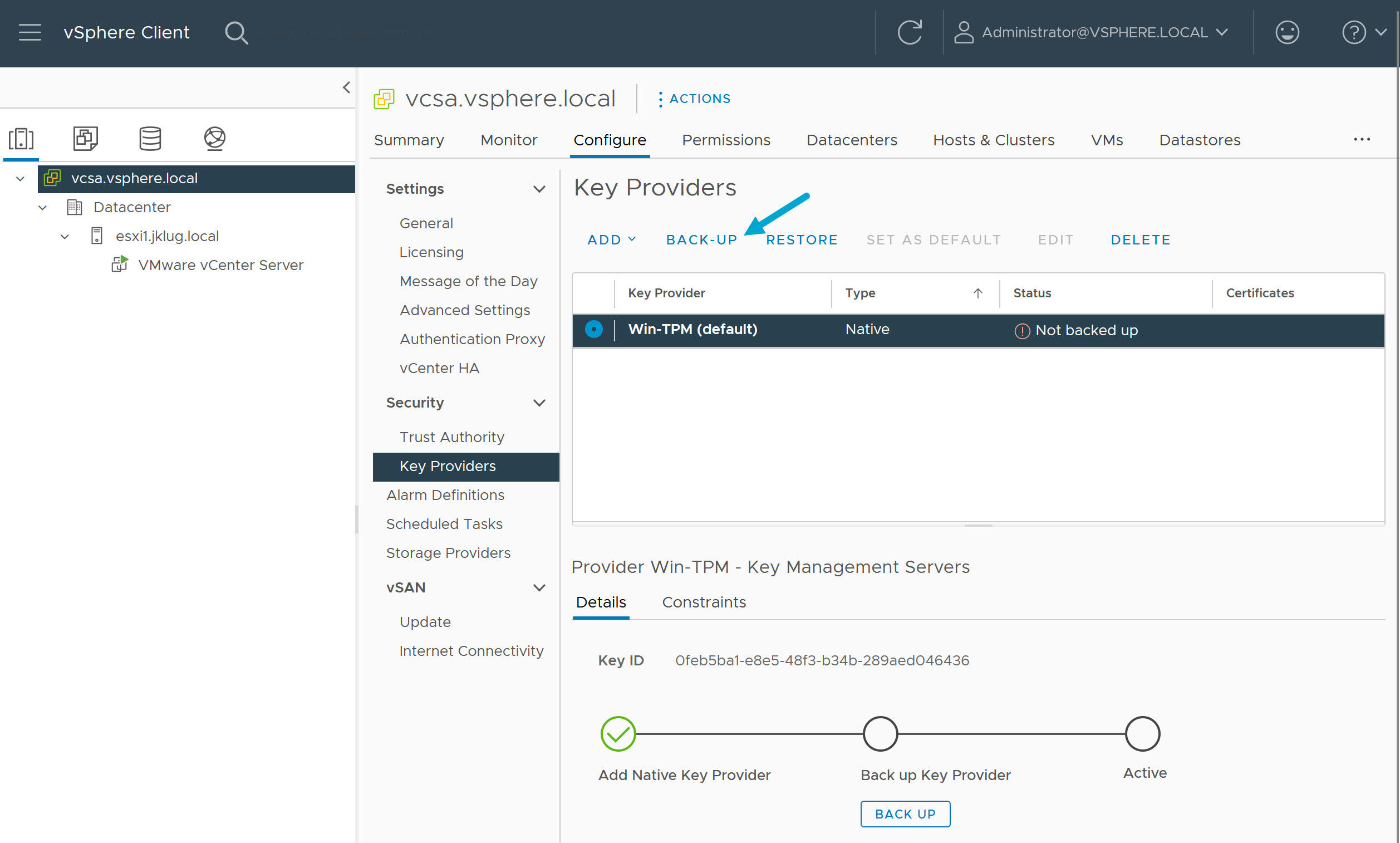Open the Back up Key Provider step circle
1400x843 pixels.
(880, 733)
